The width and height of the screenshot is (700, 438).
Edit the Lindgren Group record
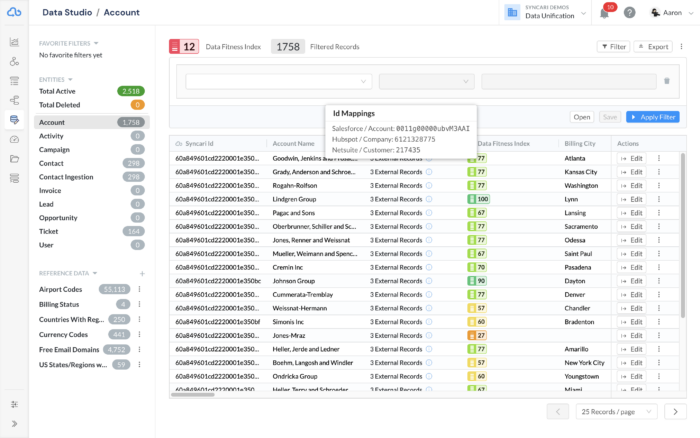(x=632, y=199)
